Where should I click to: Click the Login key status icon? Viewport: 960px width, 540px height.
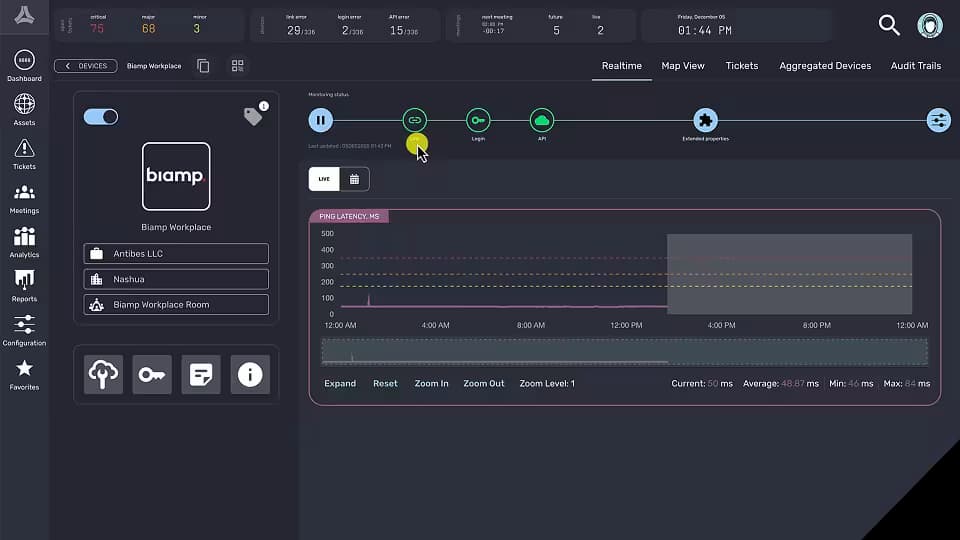click(478, 120)
